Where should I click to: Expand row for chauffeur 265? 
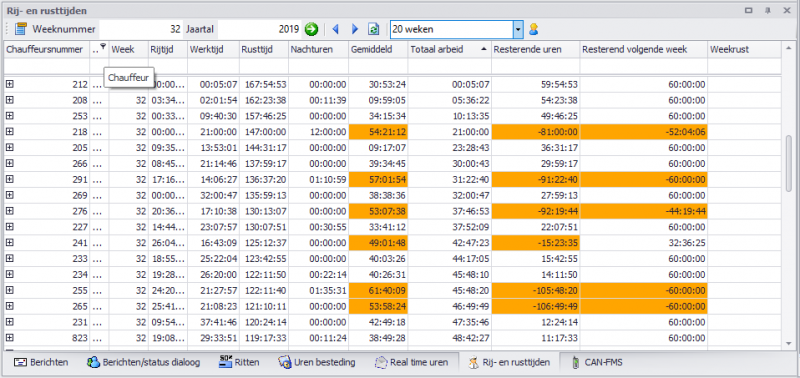pos(9,306)
